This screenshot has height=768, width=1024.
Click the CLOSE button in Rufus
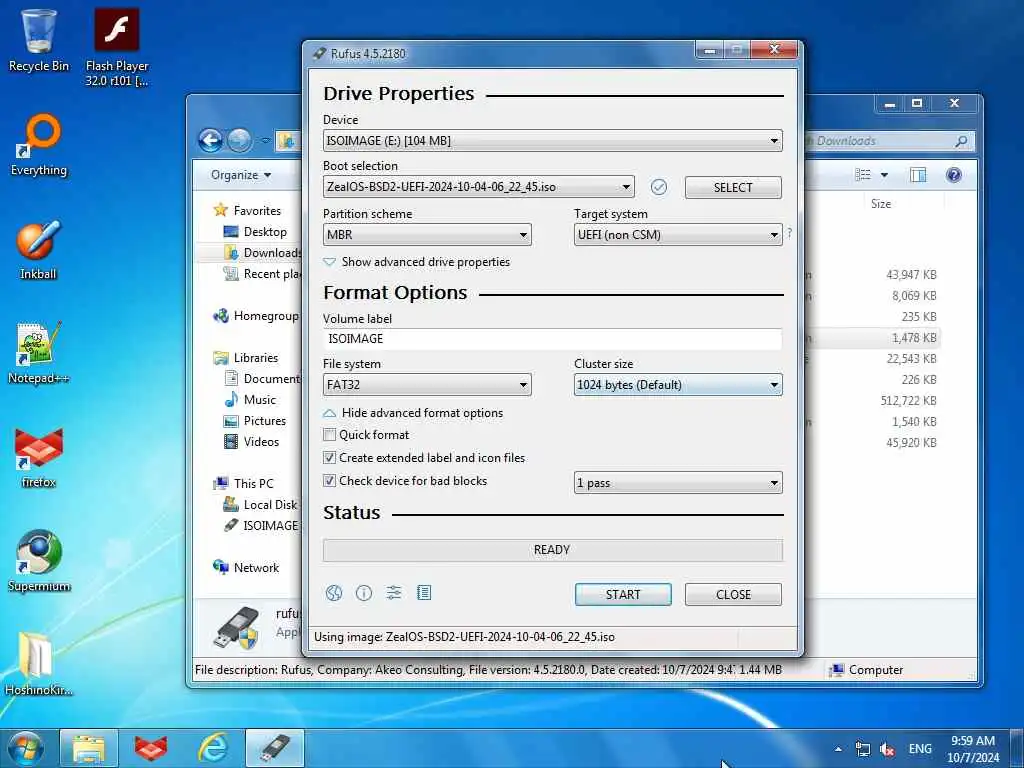(733, 594)
